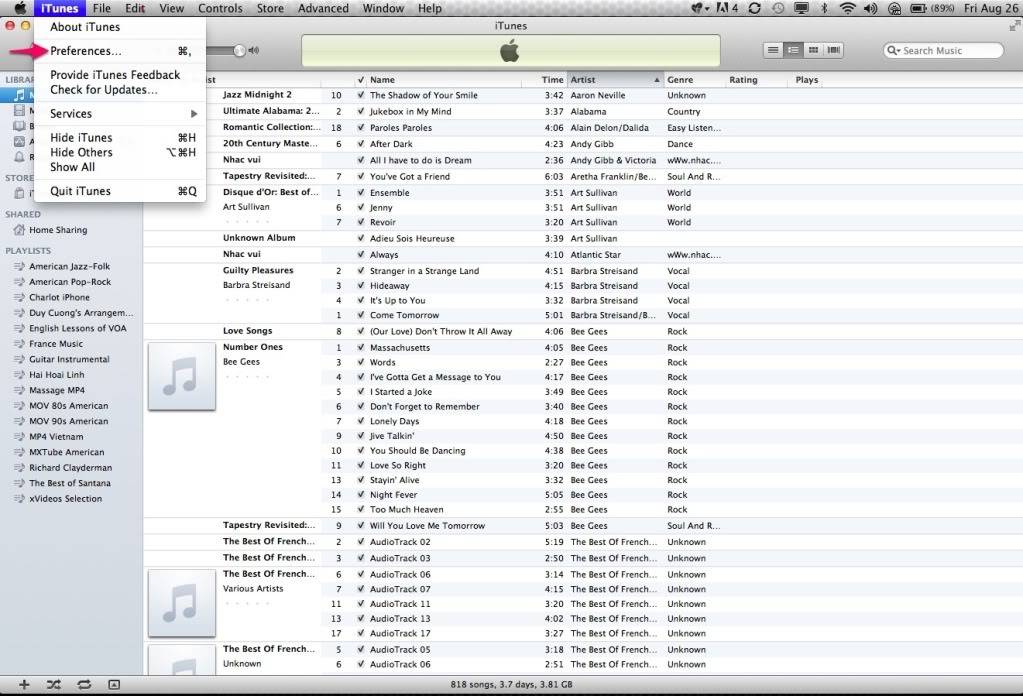Open the first menu bar status icon dropdown
Viewport: 1023px width, 696px height.
(701, 8)
